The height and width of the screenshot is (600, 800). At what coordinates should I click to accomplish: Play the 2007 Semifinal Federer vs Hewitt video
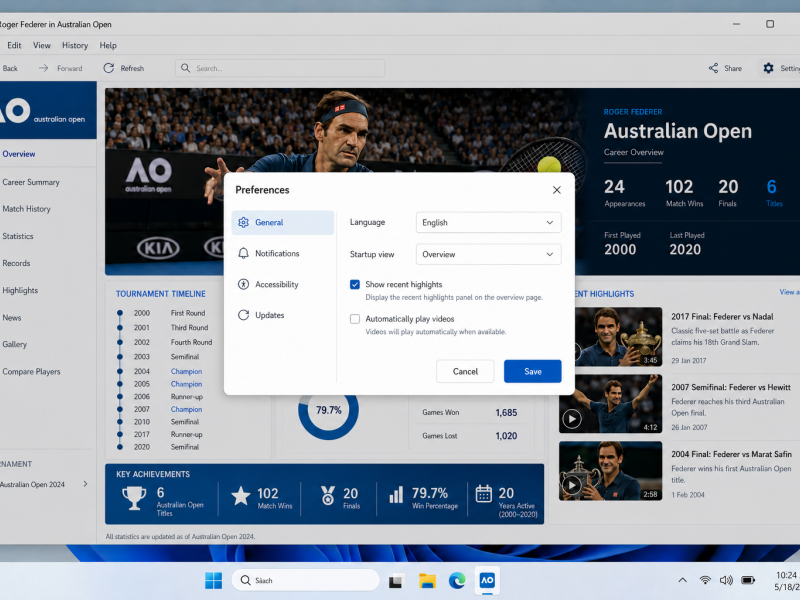(x=571, y=419)
